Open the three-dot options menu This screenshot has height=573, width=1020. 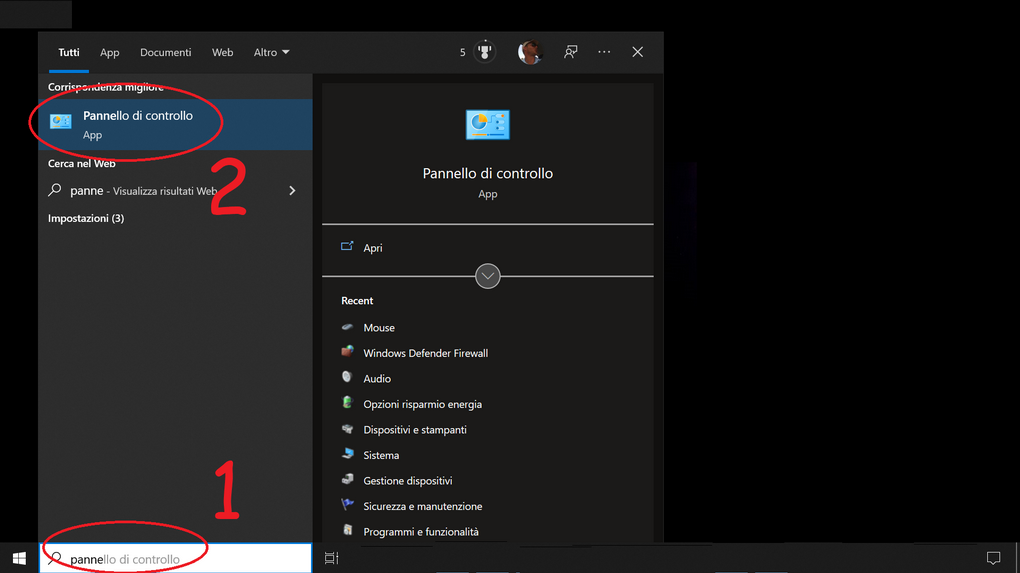604,51
